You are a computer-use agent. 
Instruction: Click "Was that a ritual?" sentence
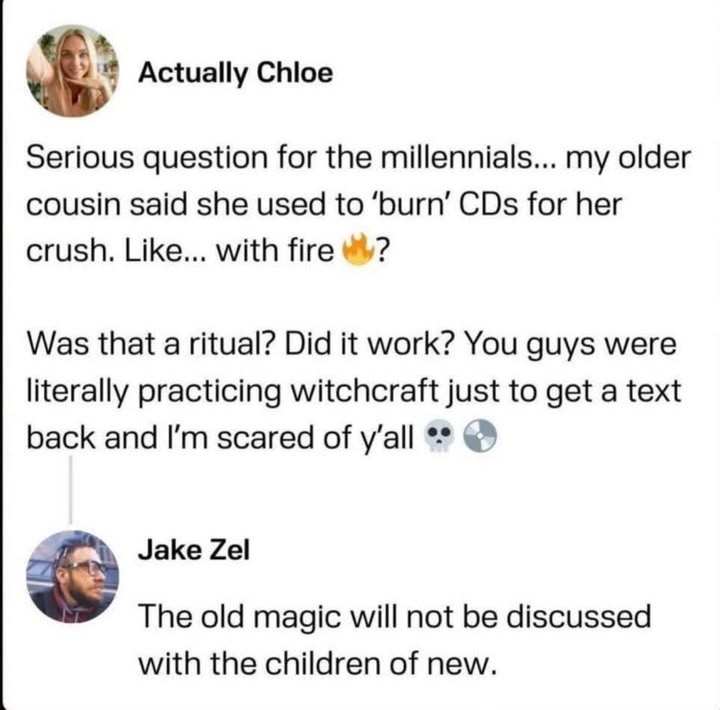coord(150,345)
